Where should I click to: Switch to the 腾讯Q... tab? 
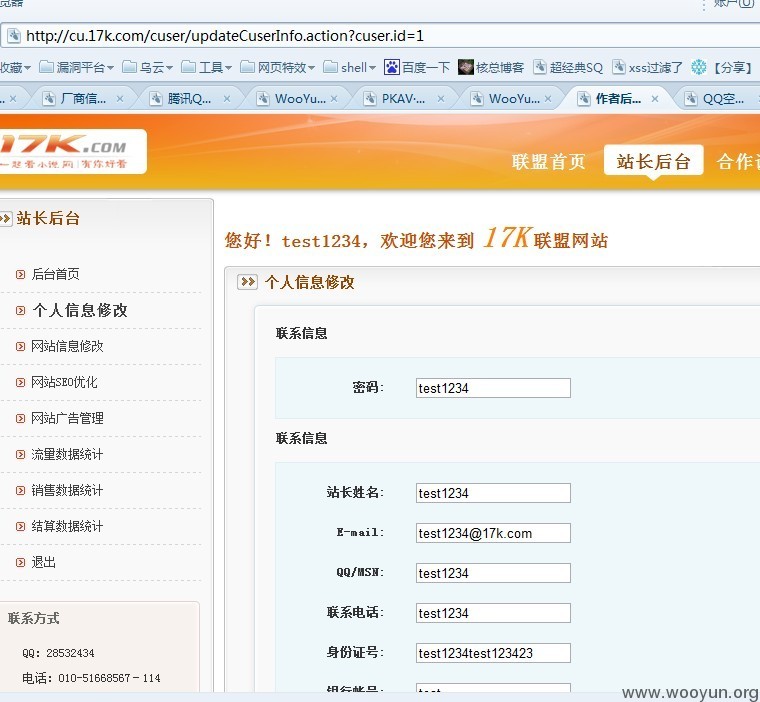pos(189,99)
